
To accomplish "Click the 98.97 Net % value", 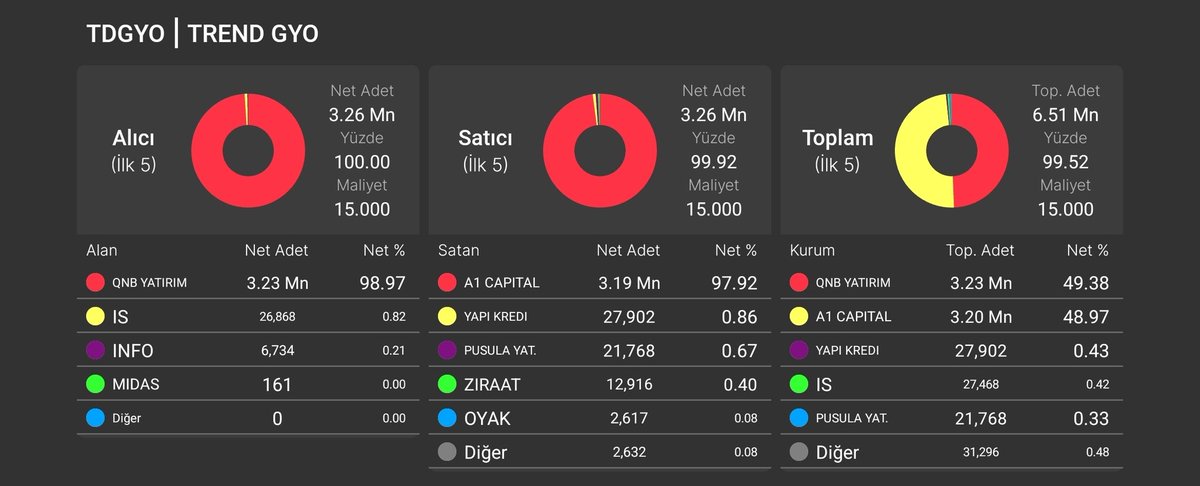I will coord(382,283).
